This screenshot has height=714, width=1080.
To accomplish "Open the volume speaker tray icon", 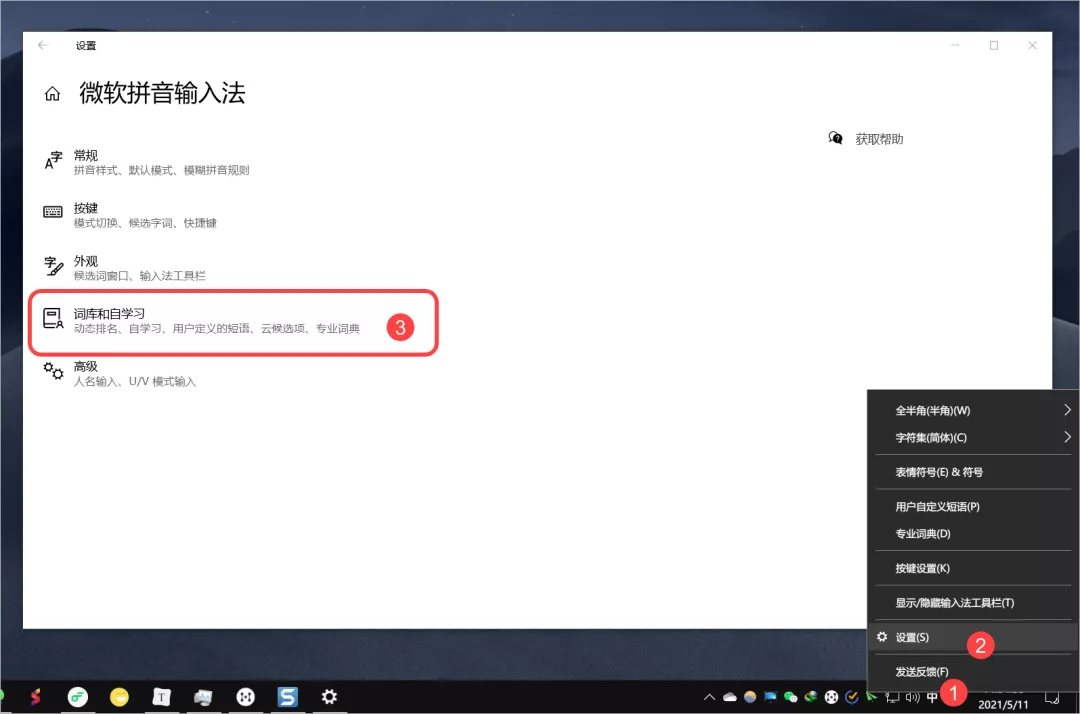I will [x=913, y=697].
